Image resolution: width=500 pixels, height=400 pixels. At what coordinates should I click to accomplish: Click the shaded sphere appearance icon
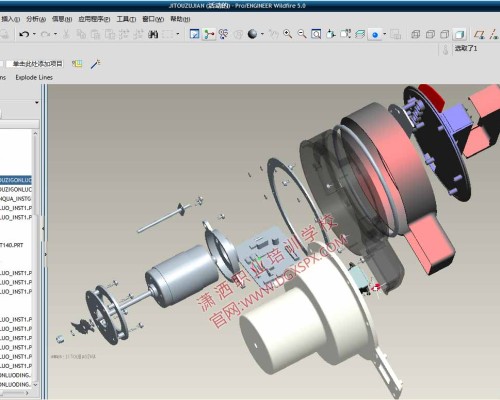[x=252, y=34]
